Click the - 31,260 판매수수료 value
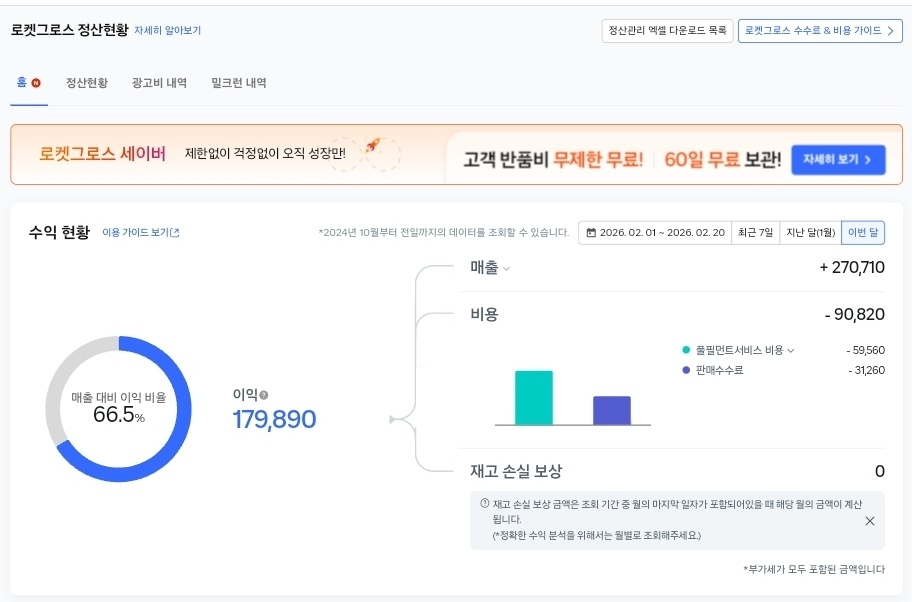 (x=866, y=370)
